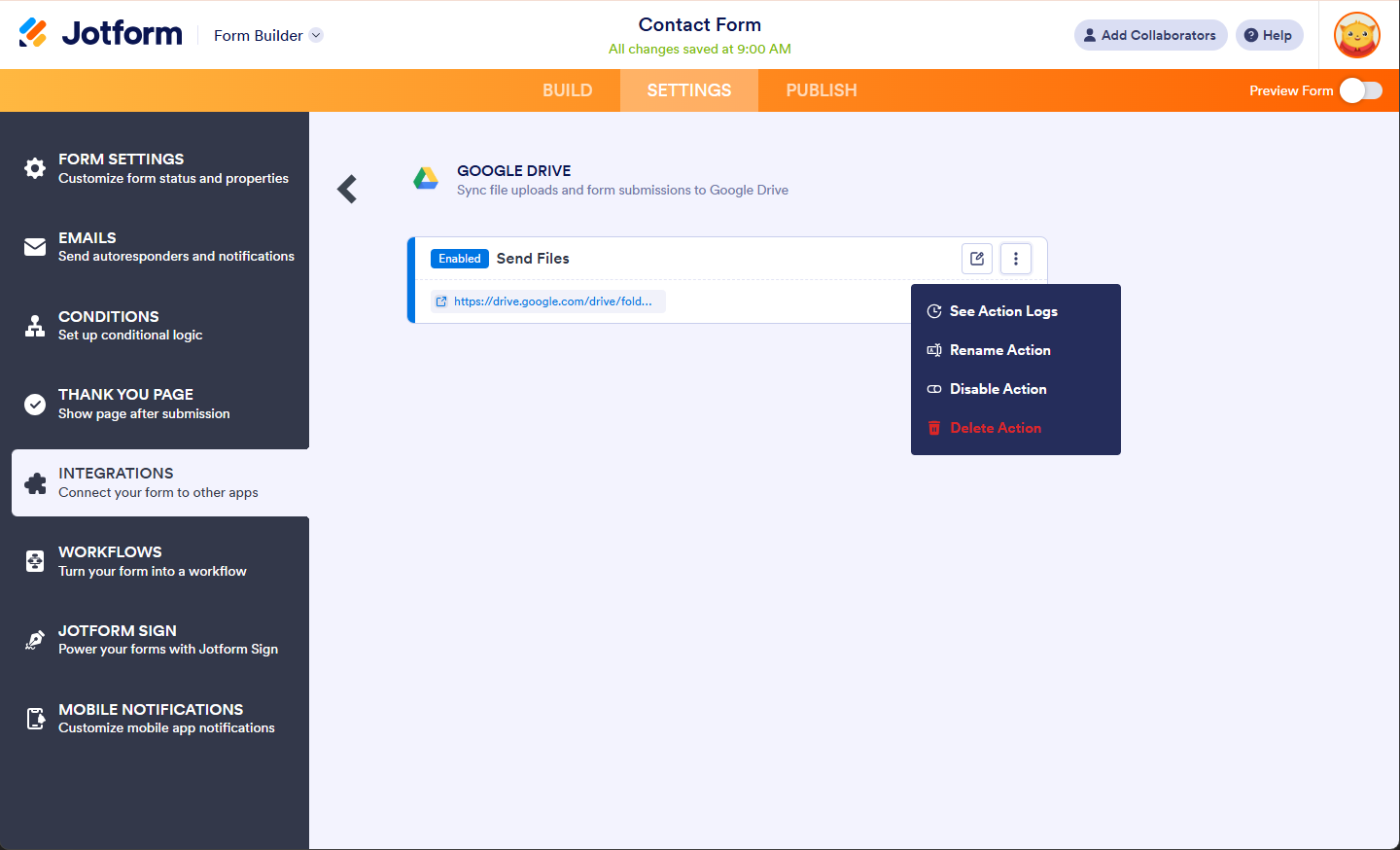1400x850 pixels.
Task: Open the drive.google.com folder link
Action: (x=553, y=301)
